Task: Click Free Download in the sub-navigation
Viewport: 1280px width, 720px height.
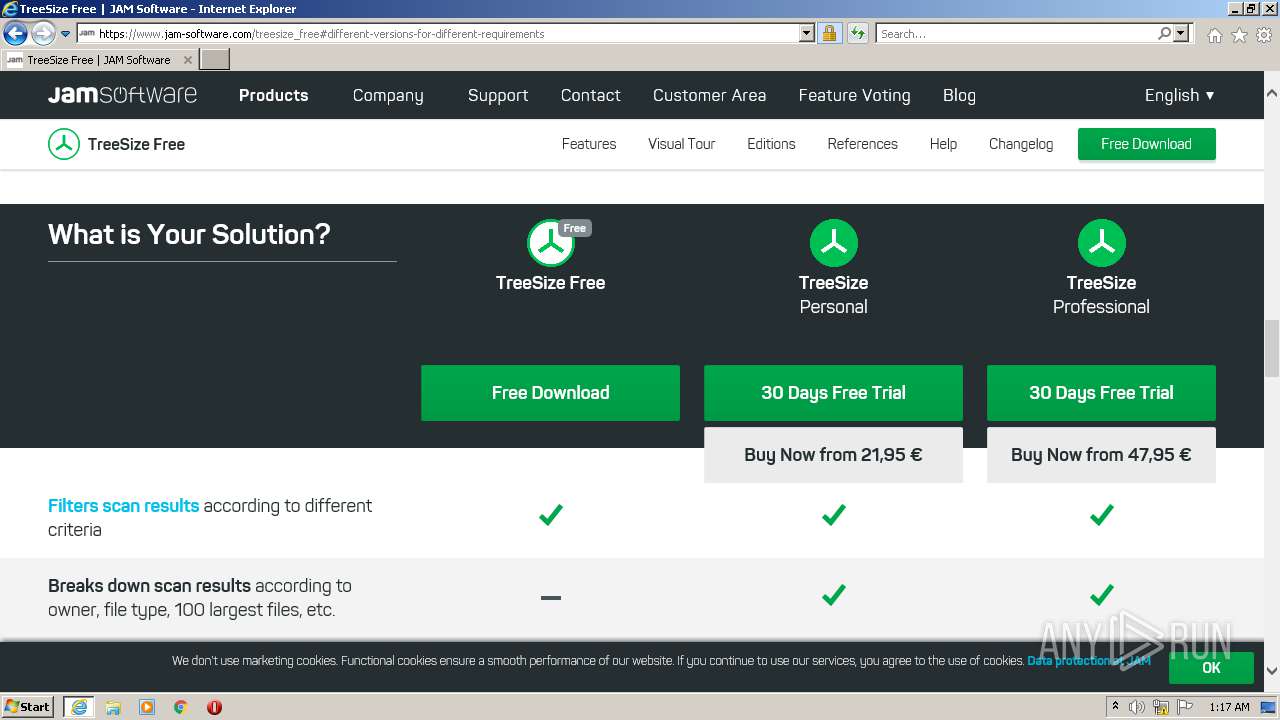Action: pos(1146,144)
